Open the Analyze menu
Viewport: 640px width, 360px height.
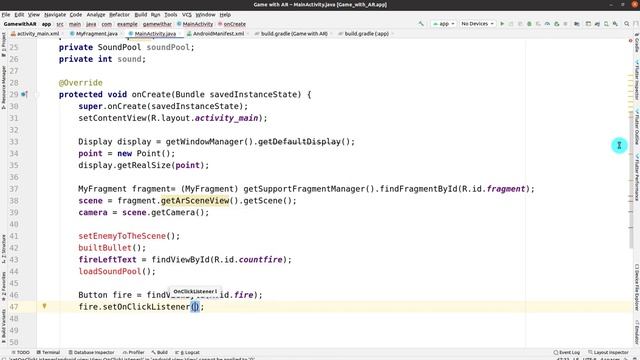96,15
